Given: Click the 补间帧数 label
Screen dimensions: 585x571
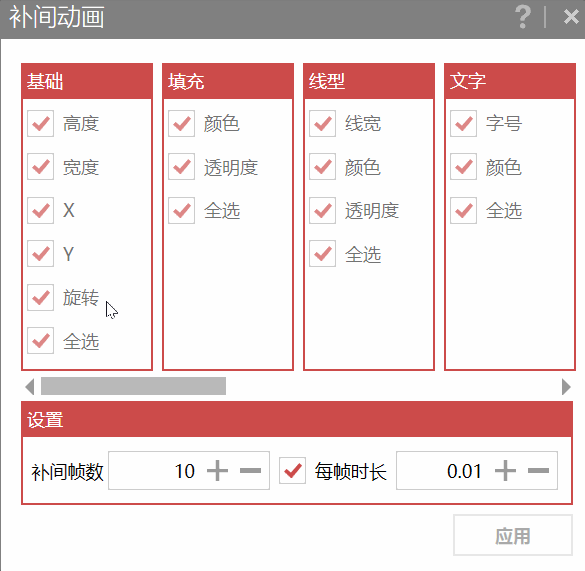Looking at the screenshot, I should [x=67, y=472].
